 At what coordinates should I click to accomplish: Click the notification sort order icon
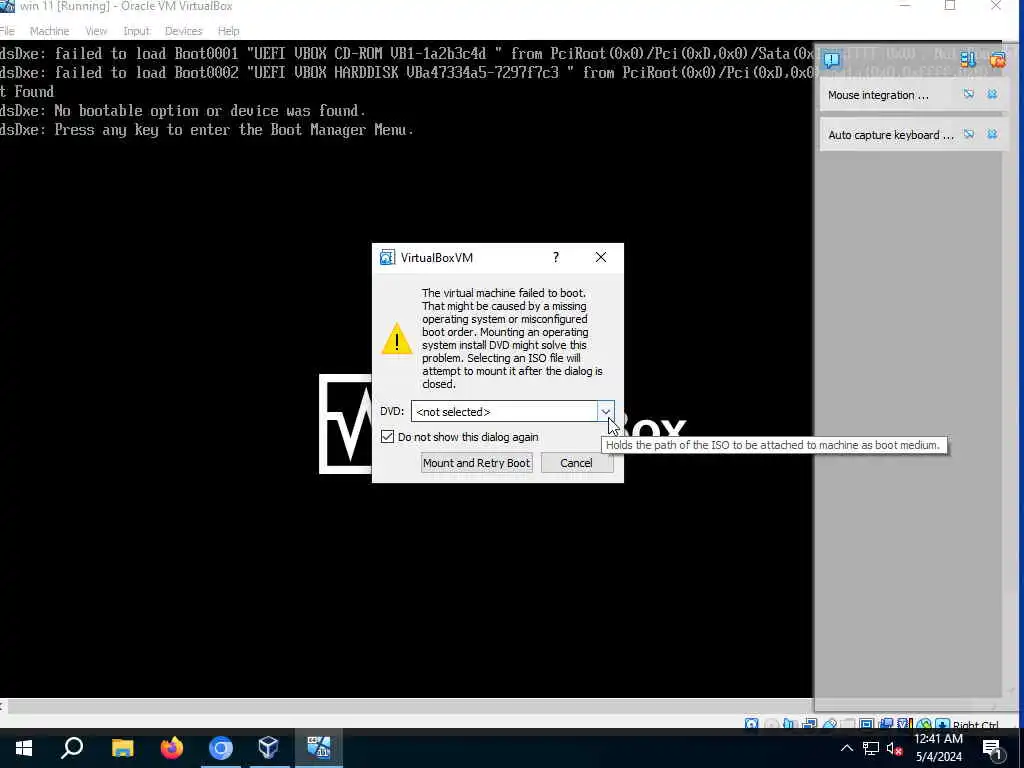968,60
